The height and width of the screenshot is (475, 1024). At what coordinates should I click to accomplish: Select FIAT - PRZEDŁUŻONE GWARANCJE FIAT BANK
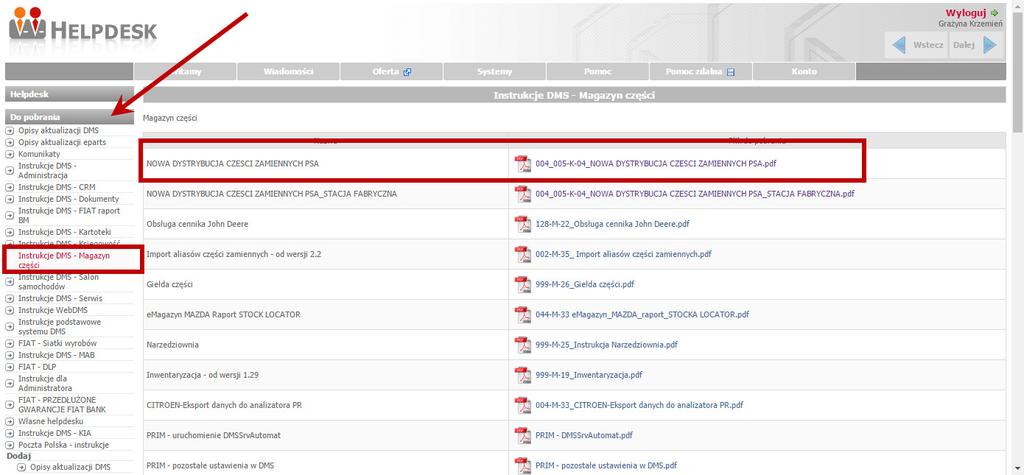tap(62, 404)
